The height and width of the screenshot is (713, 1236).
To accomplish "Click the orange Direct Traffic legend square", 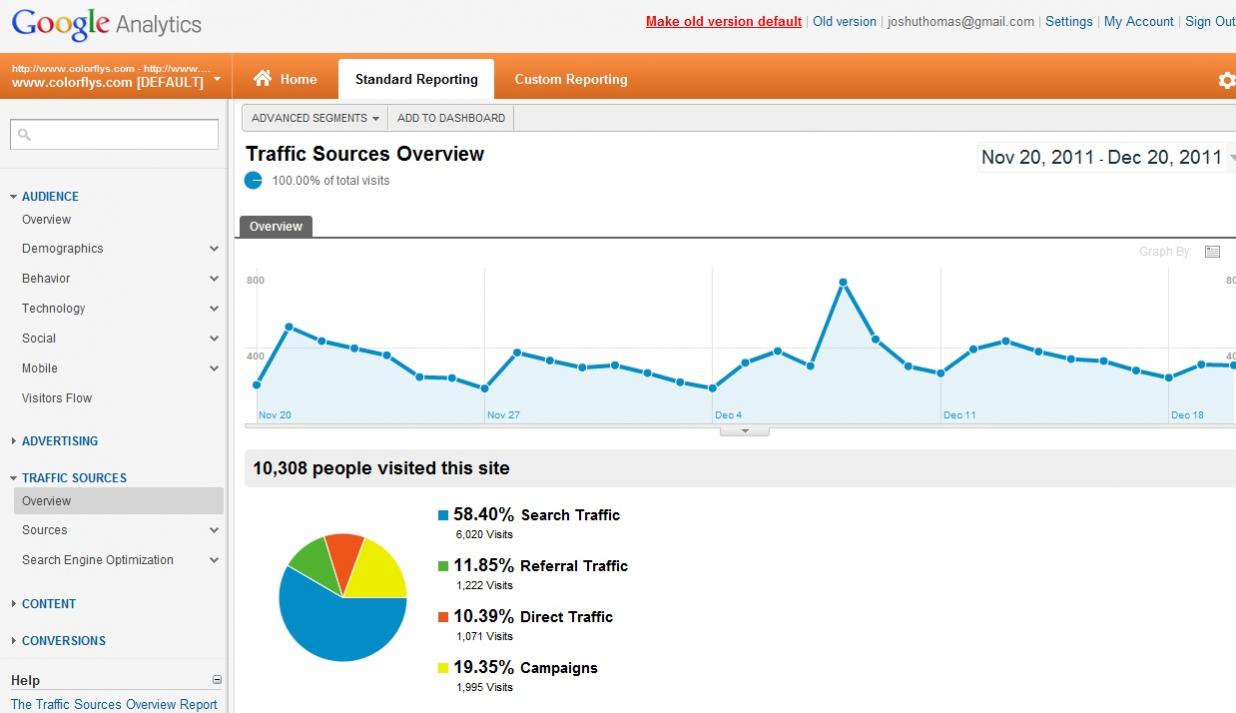I will pyautogui.click(x=443, y=617).
